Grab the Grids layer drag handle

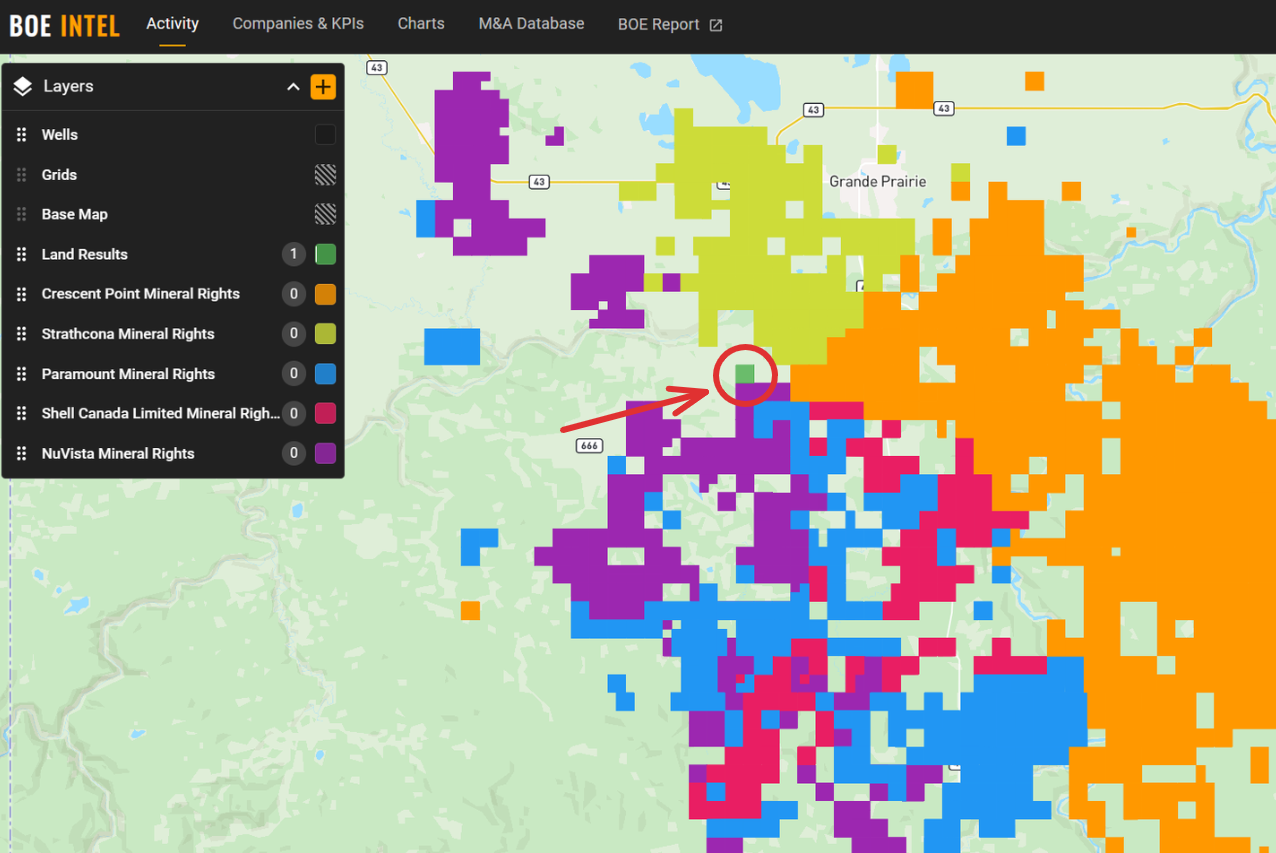(22, 175)
